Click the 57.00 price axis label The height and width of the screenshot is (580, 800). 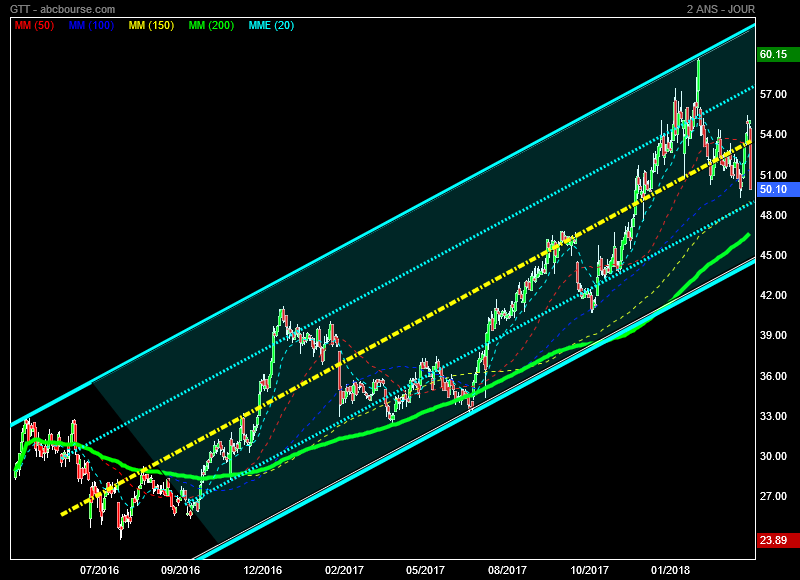[773, 94]
